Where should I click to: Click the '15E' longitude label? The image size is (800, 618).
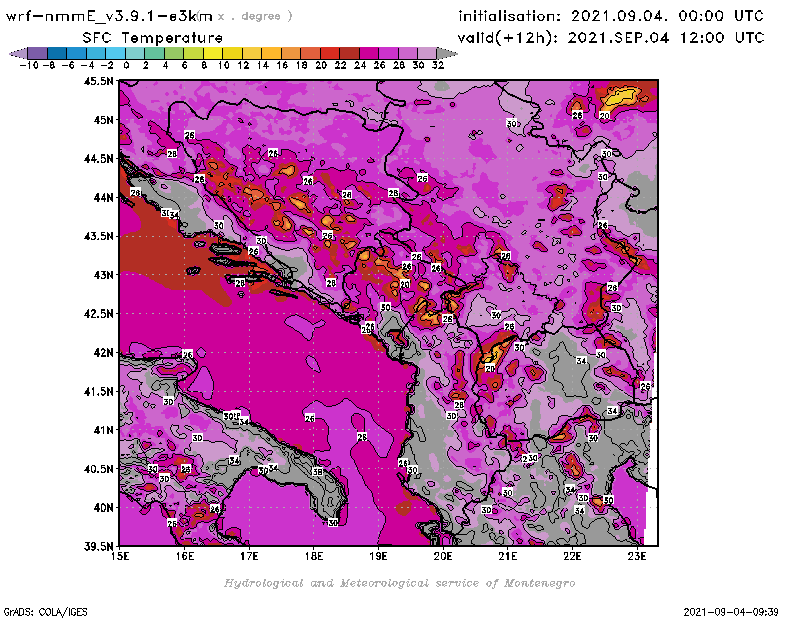120,556
